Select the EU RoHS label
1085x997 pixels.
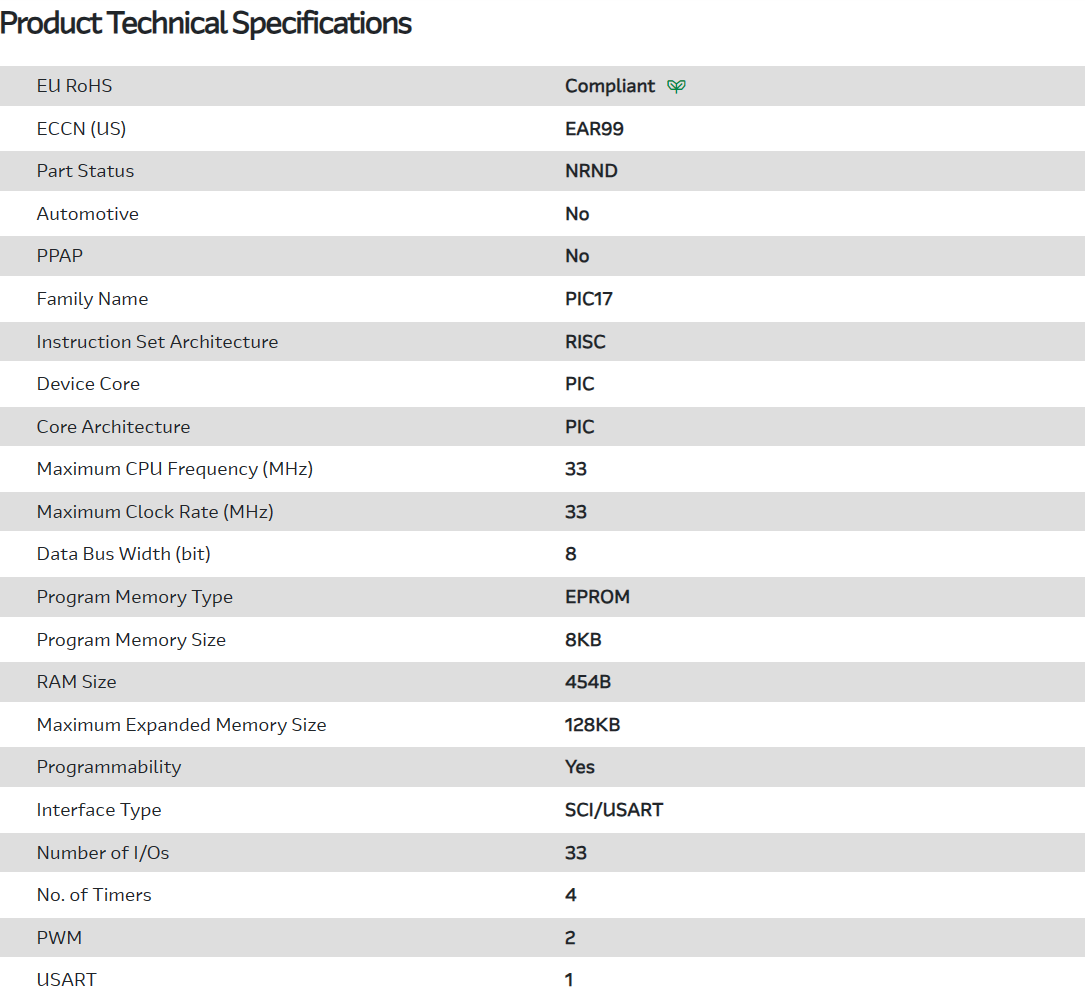tap(74, 86)
